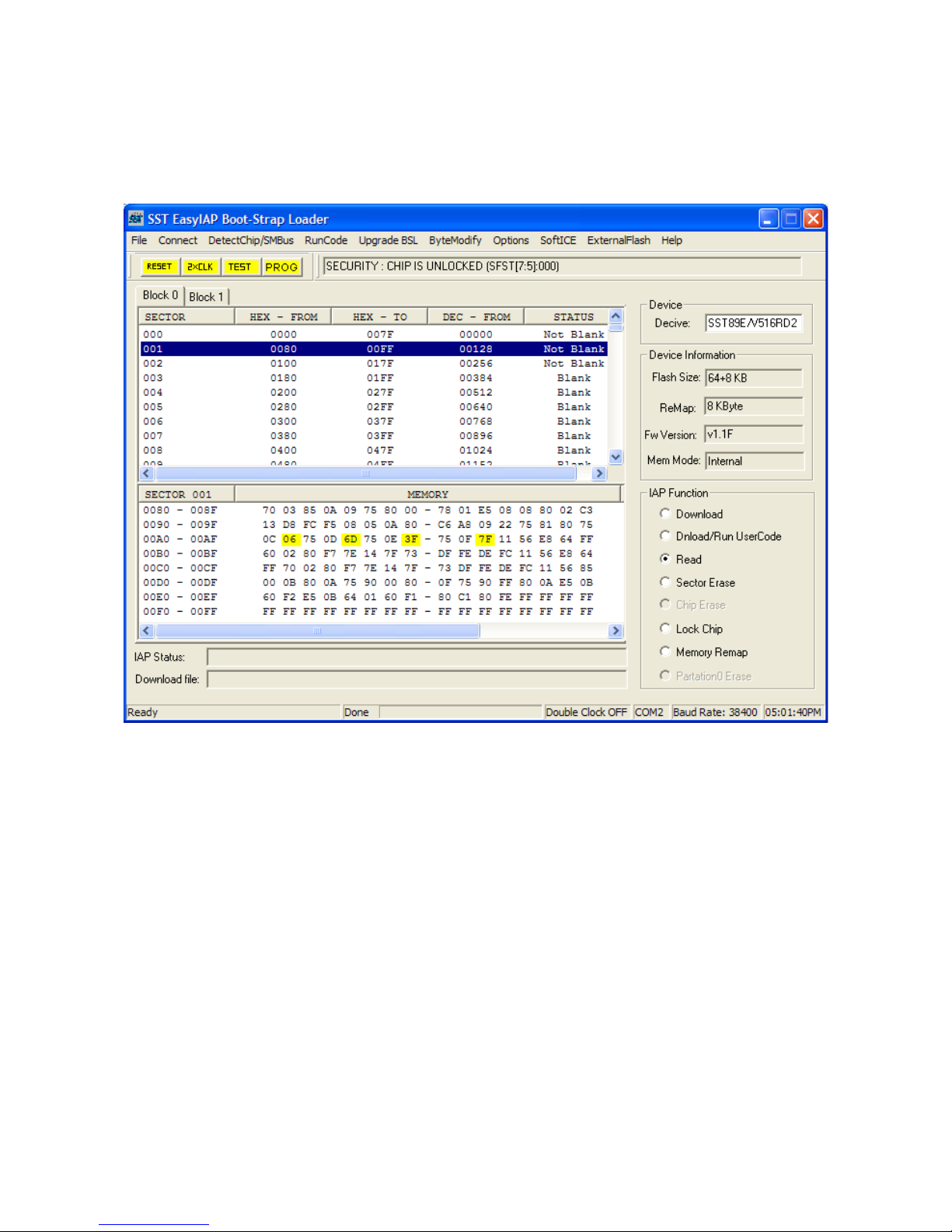Open the ExternalFlash menu
Viewport: 952px width, 1232px height.
click(x=619, y=240)
